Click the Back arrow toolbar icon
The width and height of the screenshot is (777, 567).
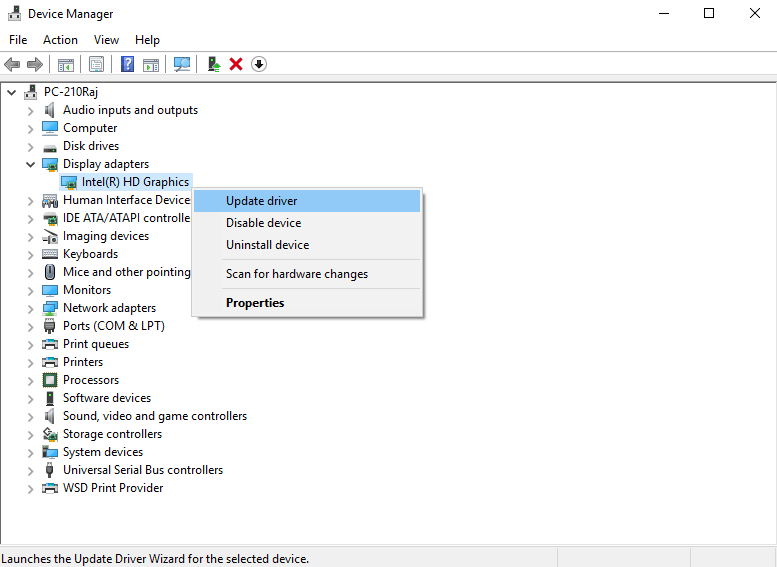[x=12, y=64]
